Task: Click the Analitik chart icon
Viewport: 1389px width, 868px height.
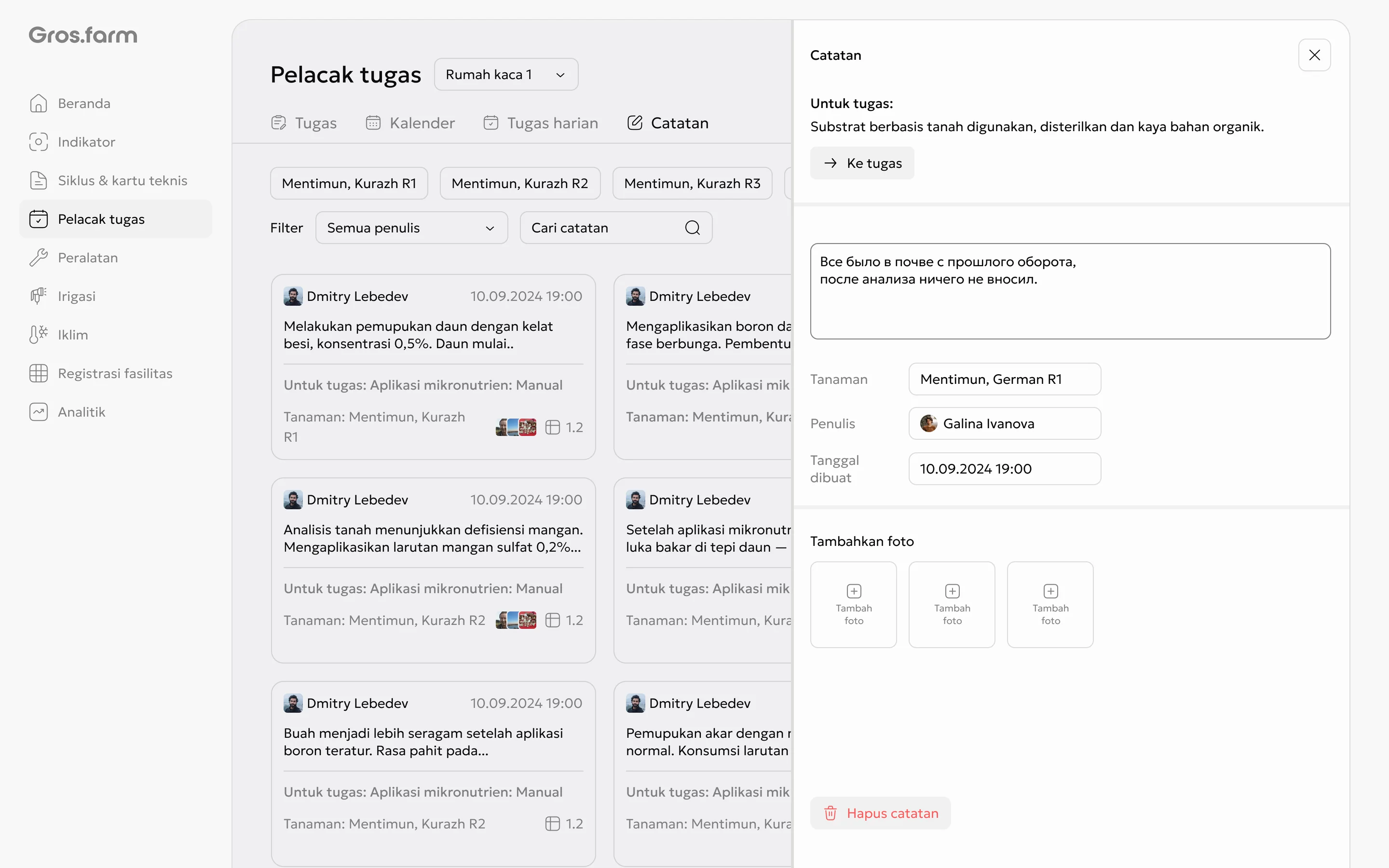Action: pyautogui.click(x=39, y=412)
